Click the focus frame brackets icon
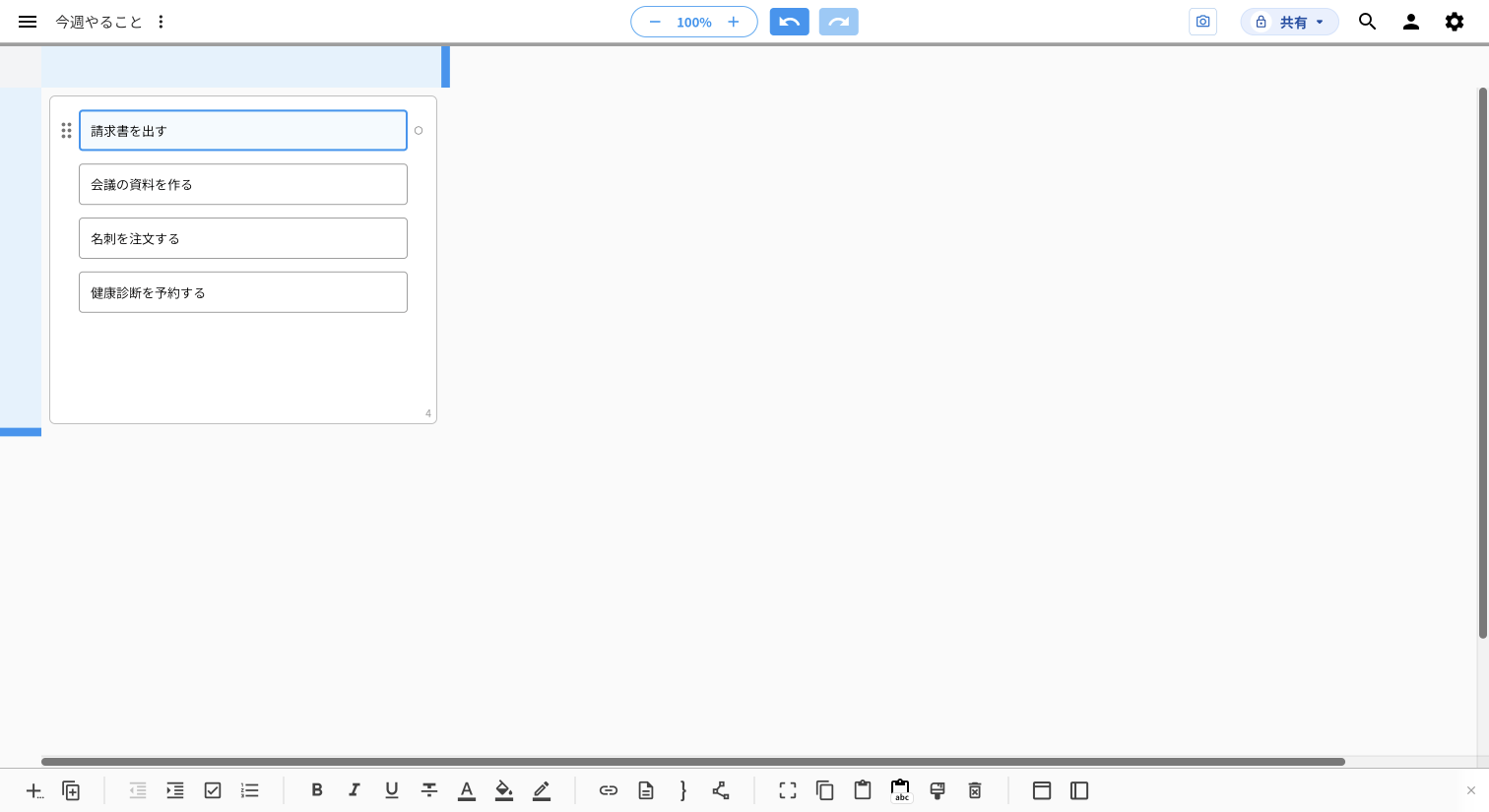 (788, 790)
